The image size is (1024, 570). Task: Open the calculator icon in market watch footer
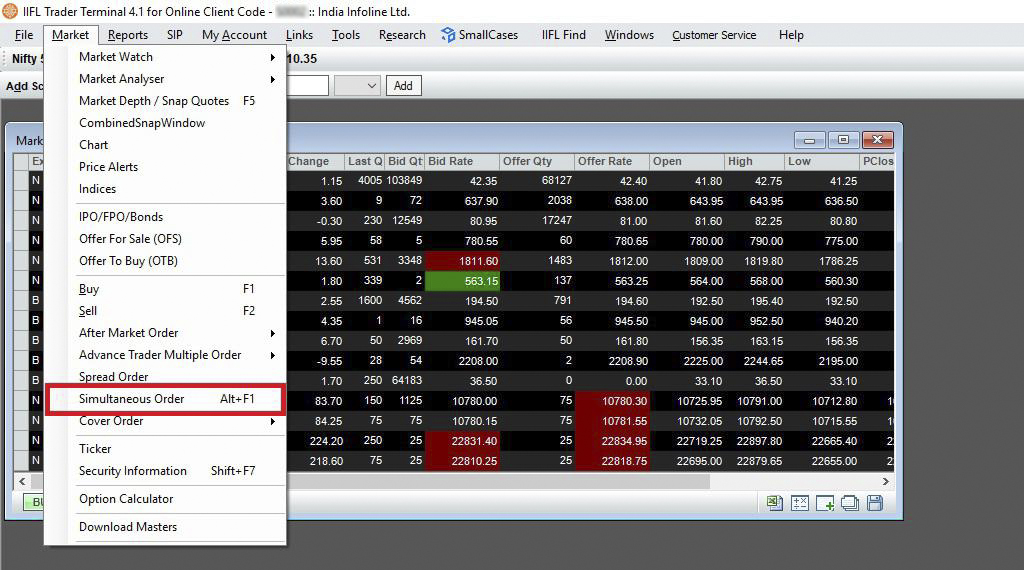click(x=800, y=503)
